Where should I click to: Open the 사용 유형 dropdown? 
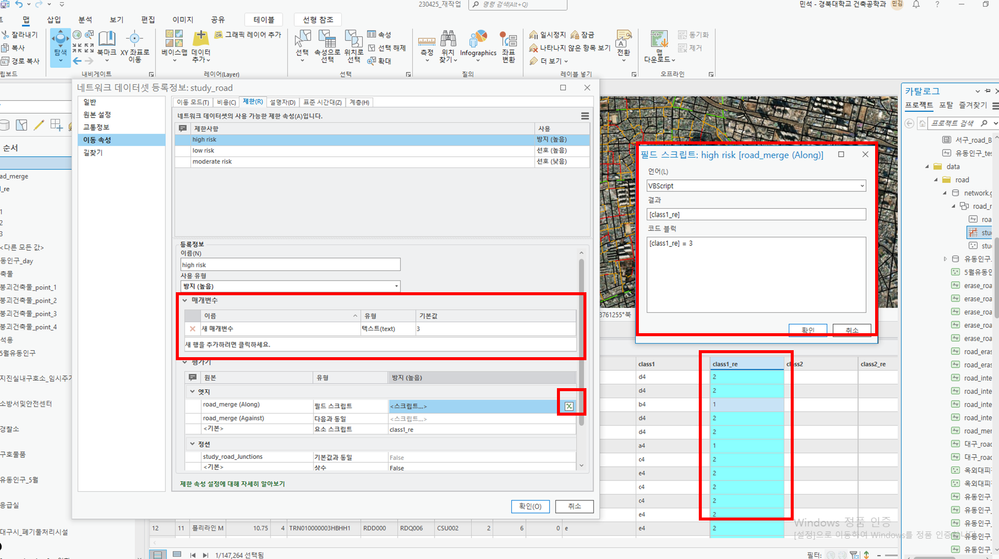pyautogui.click(x=290, y=286)
